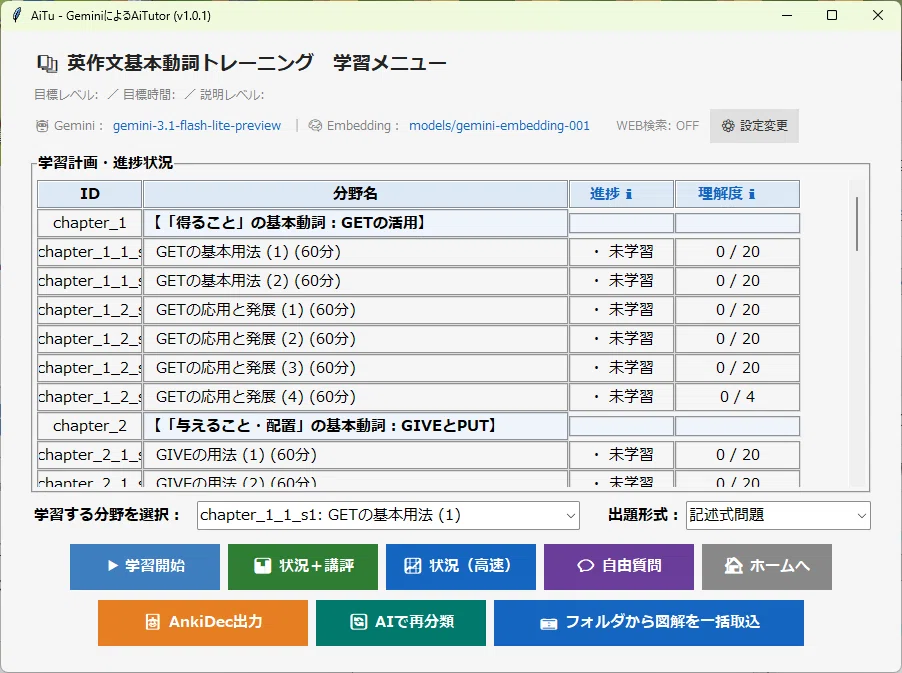Select row GIVEの用法 (1) (60分)
Screen dimensions: 902x673
coord(356,455)
